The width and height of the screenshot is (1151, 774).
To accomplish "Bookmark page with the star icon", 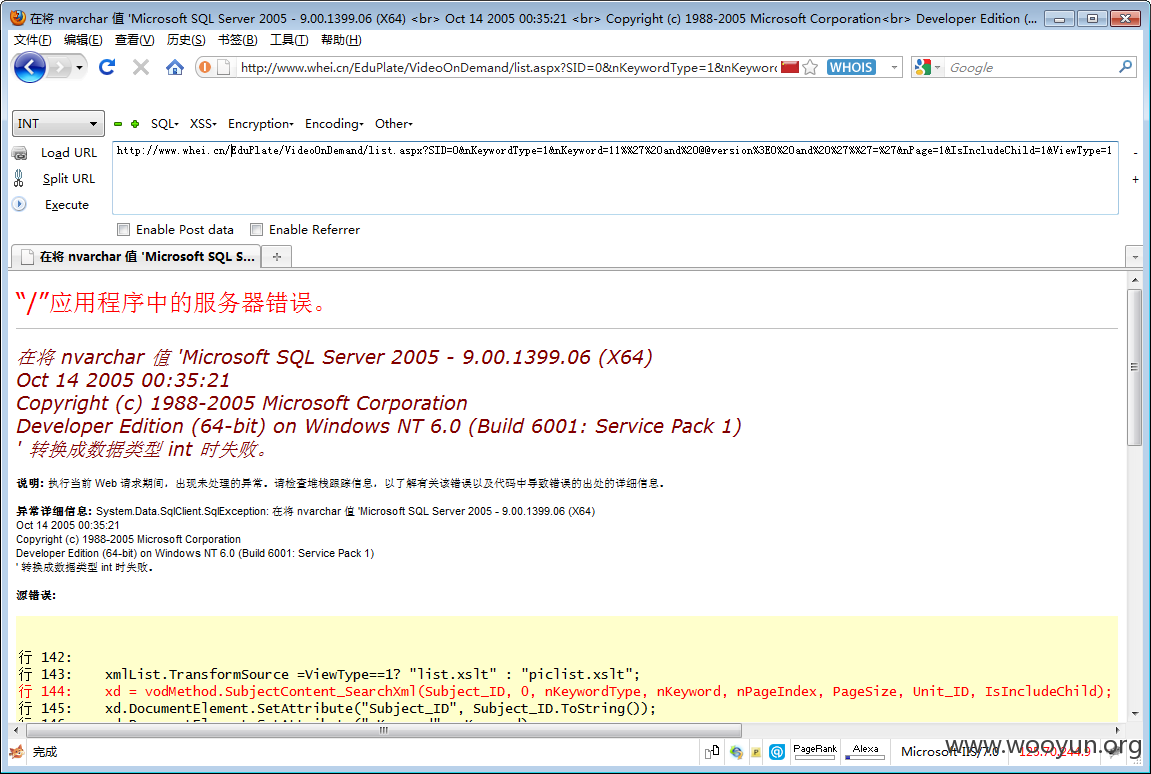I will [810, 68].
